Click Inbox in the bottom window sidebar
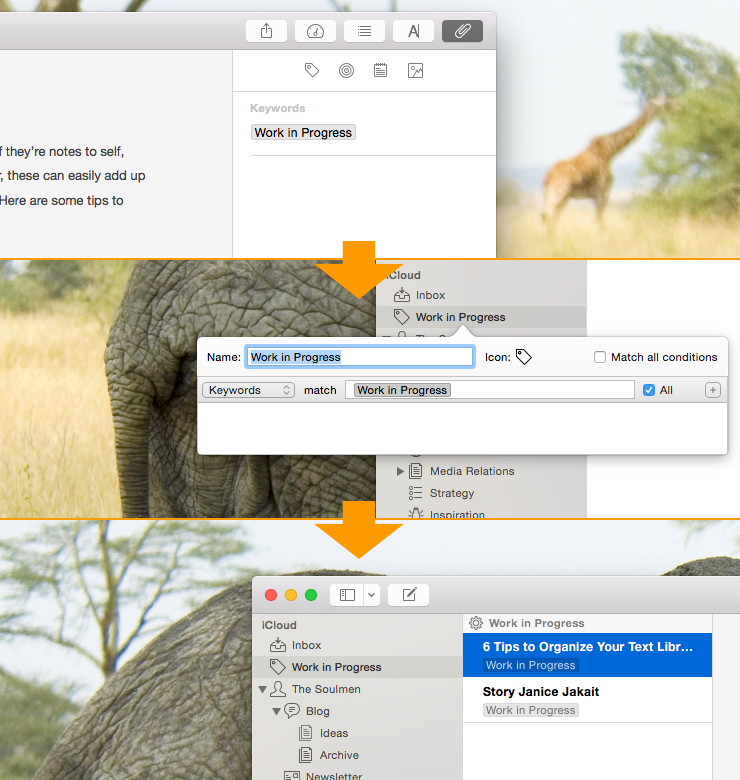The width and height of the screenshot is (740, 780). (x=306, y=645)
